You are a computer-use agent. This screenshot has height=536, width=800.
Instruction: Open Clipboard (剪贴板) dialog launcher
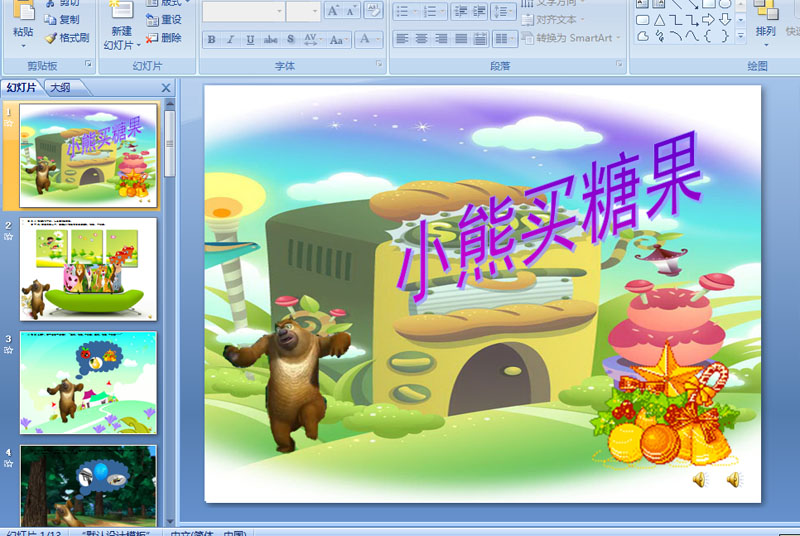[88, 64]
